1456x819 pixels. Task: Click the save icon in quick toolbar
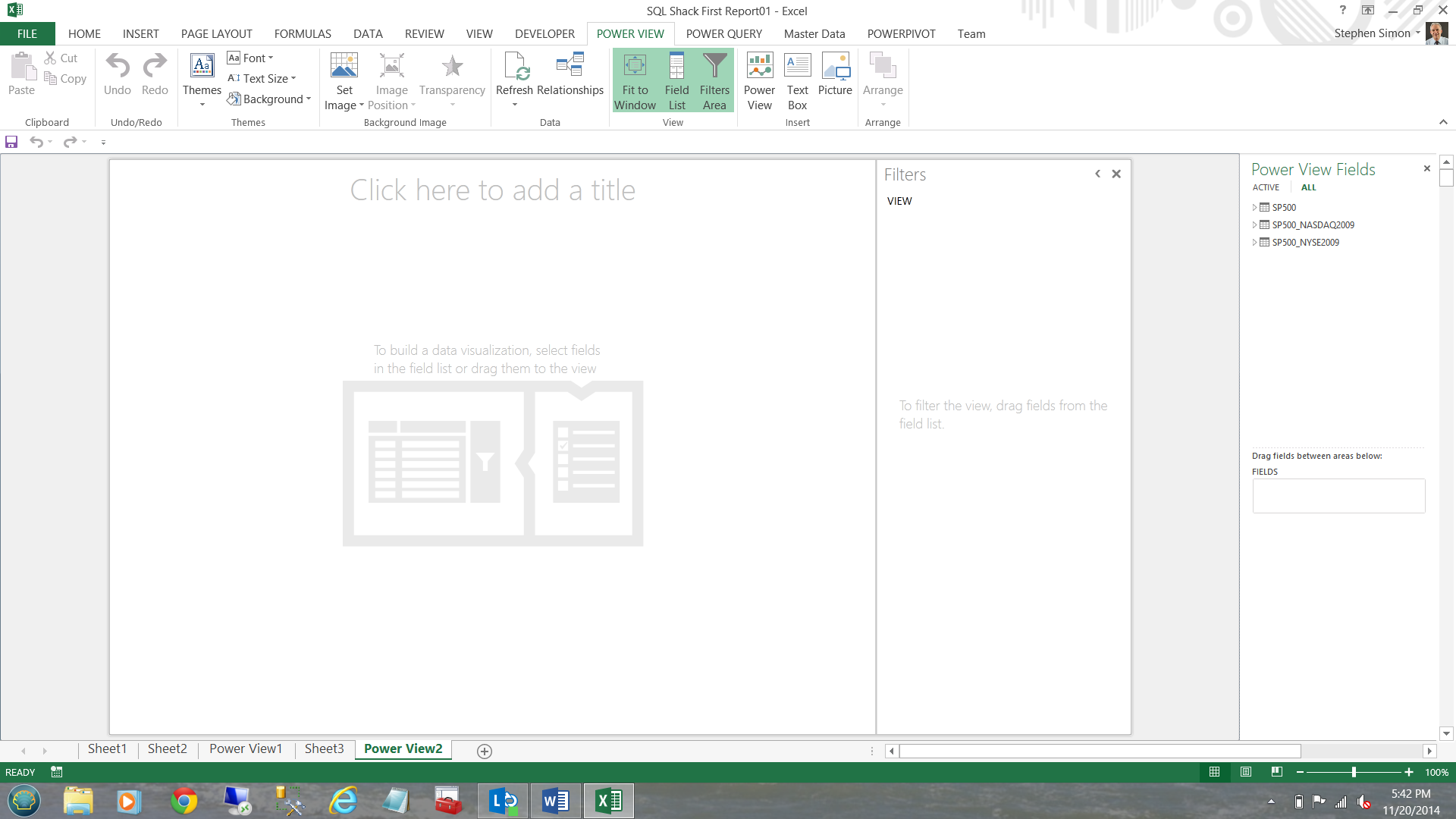(11, 142)
